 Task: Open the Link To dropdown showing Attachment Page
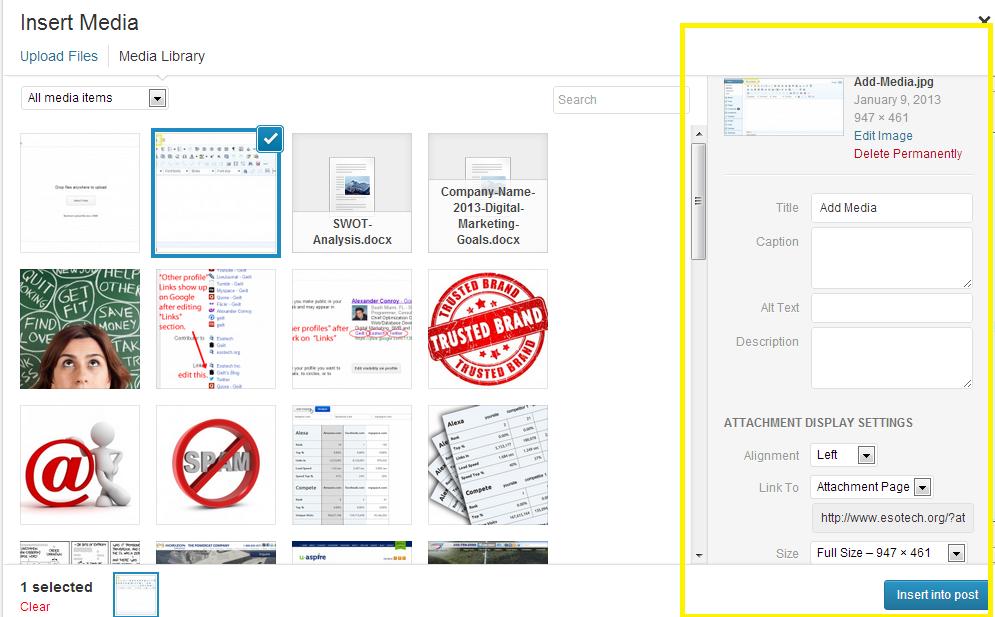coord(871,487)
